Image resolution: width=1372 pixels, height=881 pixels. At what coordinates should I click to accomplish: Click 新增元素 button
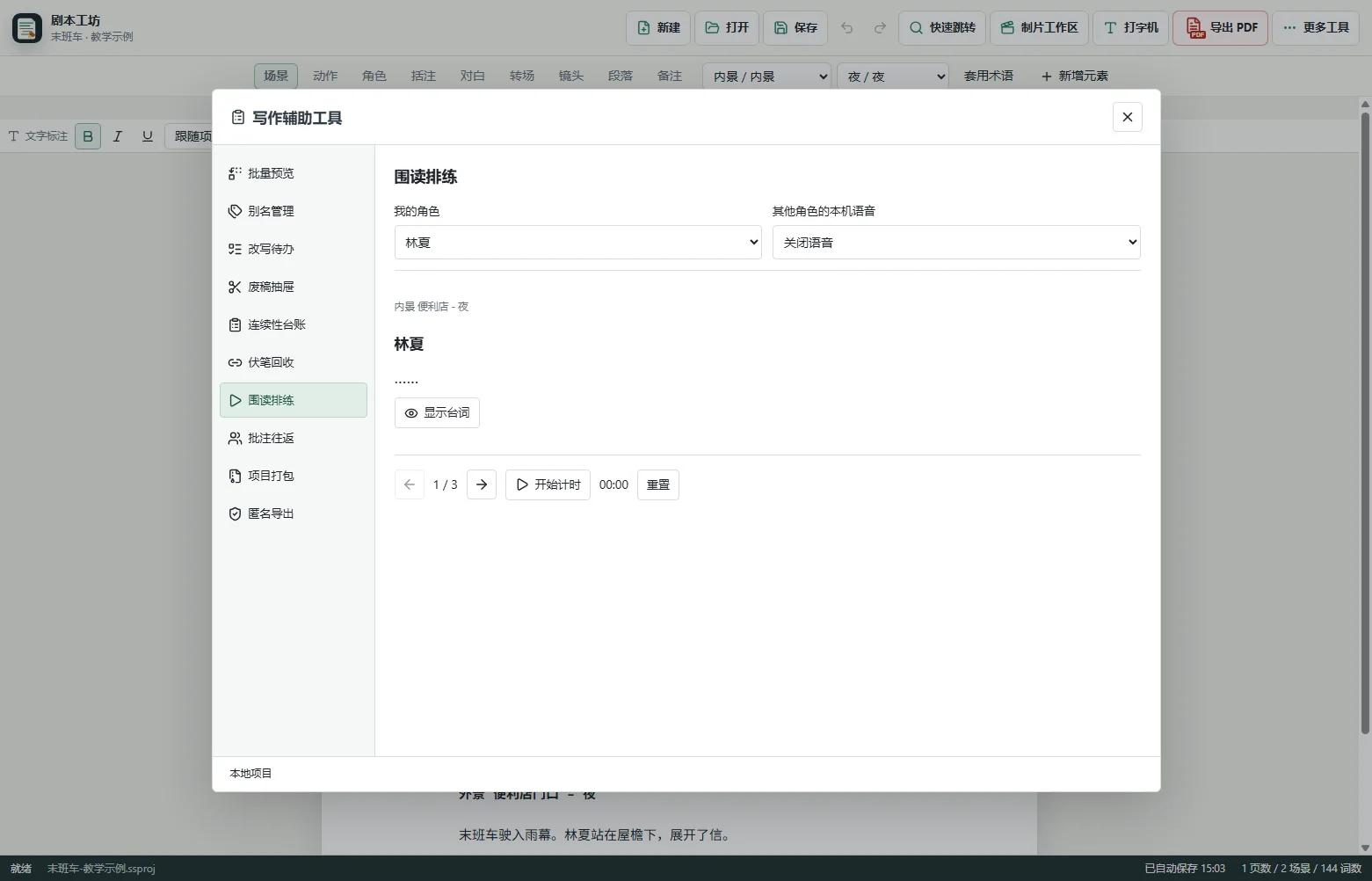pyautogui.click(x=1074, y=76)
